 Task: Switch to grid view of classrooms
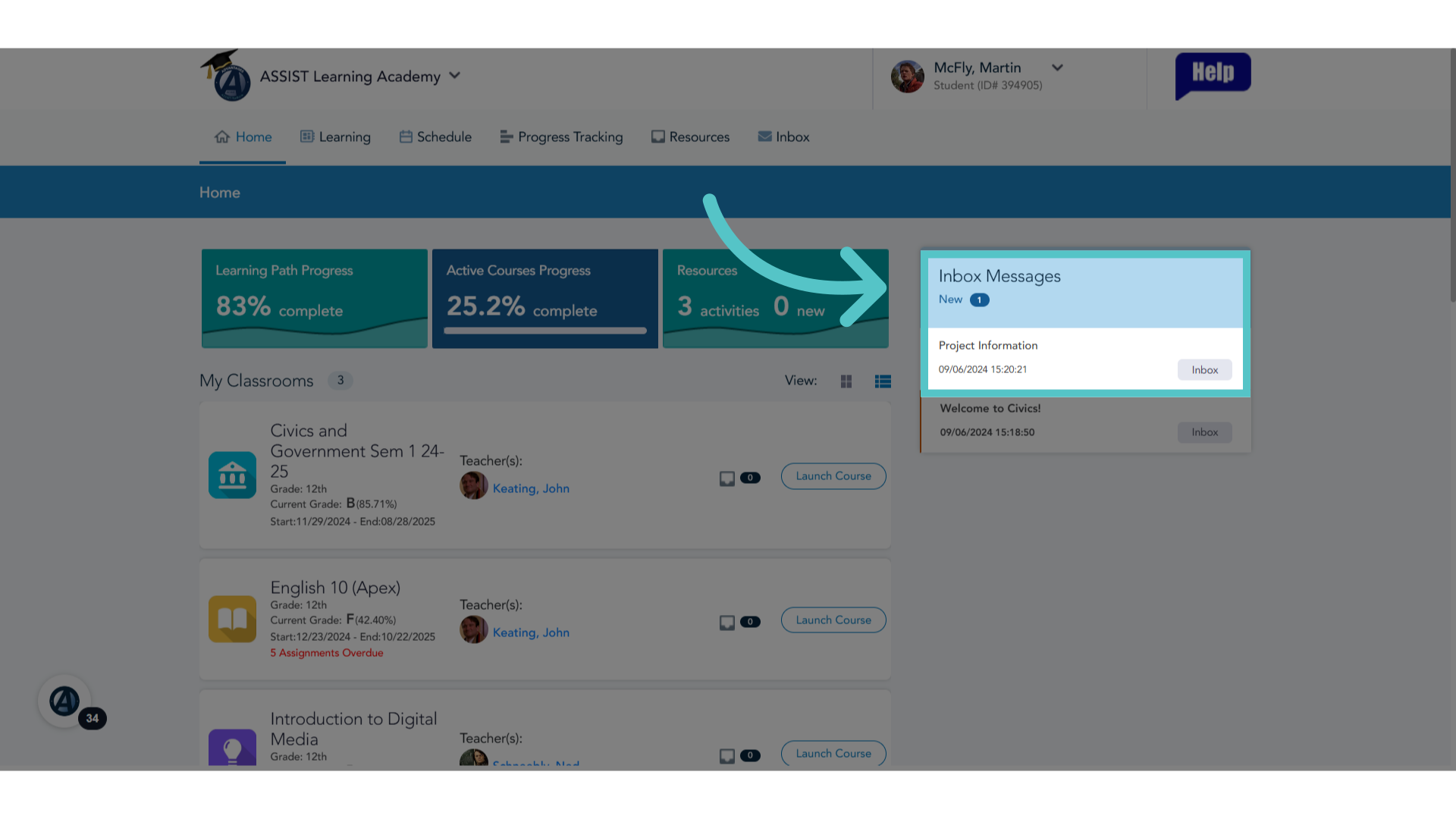846,381
